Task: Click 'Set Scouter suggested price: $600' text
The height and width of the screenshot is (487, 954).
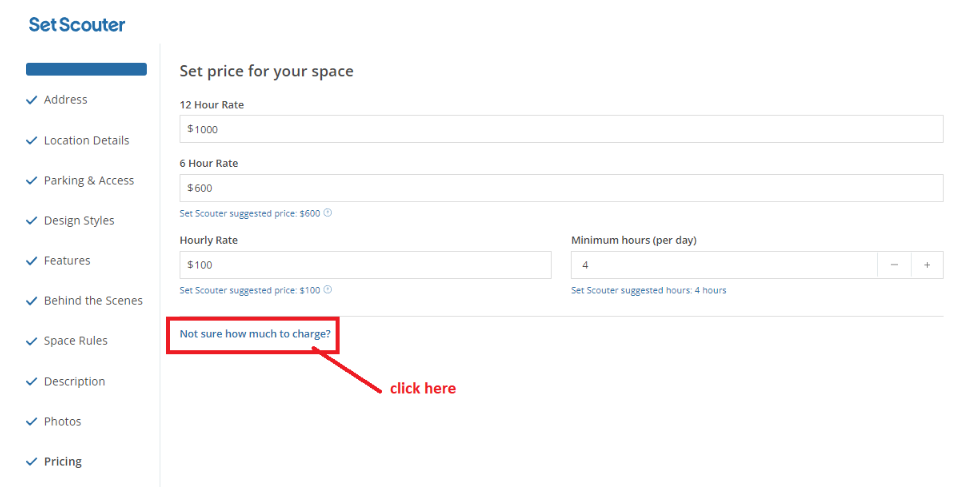Action: pos(249,214)
